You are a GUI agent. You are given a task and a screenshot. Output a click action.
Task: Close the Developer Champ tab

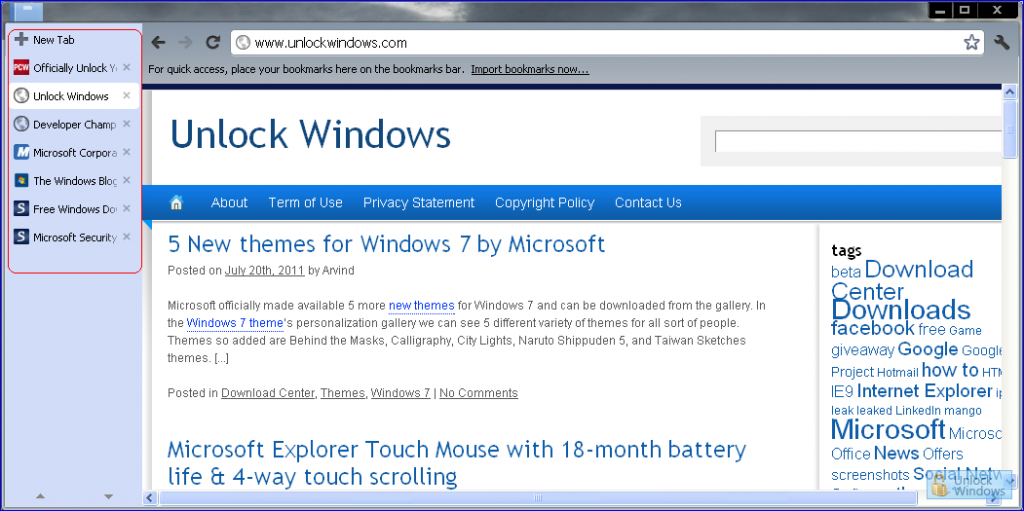(127, 124)
